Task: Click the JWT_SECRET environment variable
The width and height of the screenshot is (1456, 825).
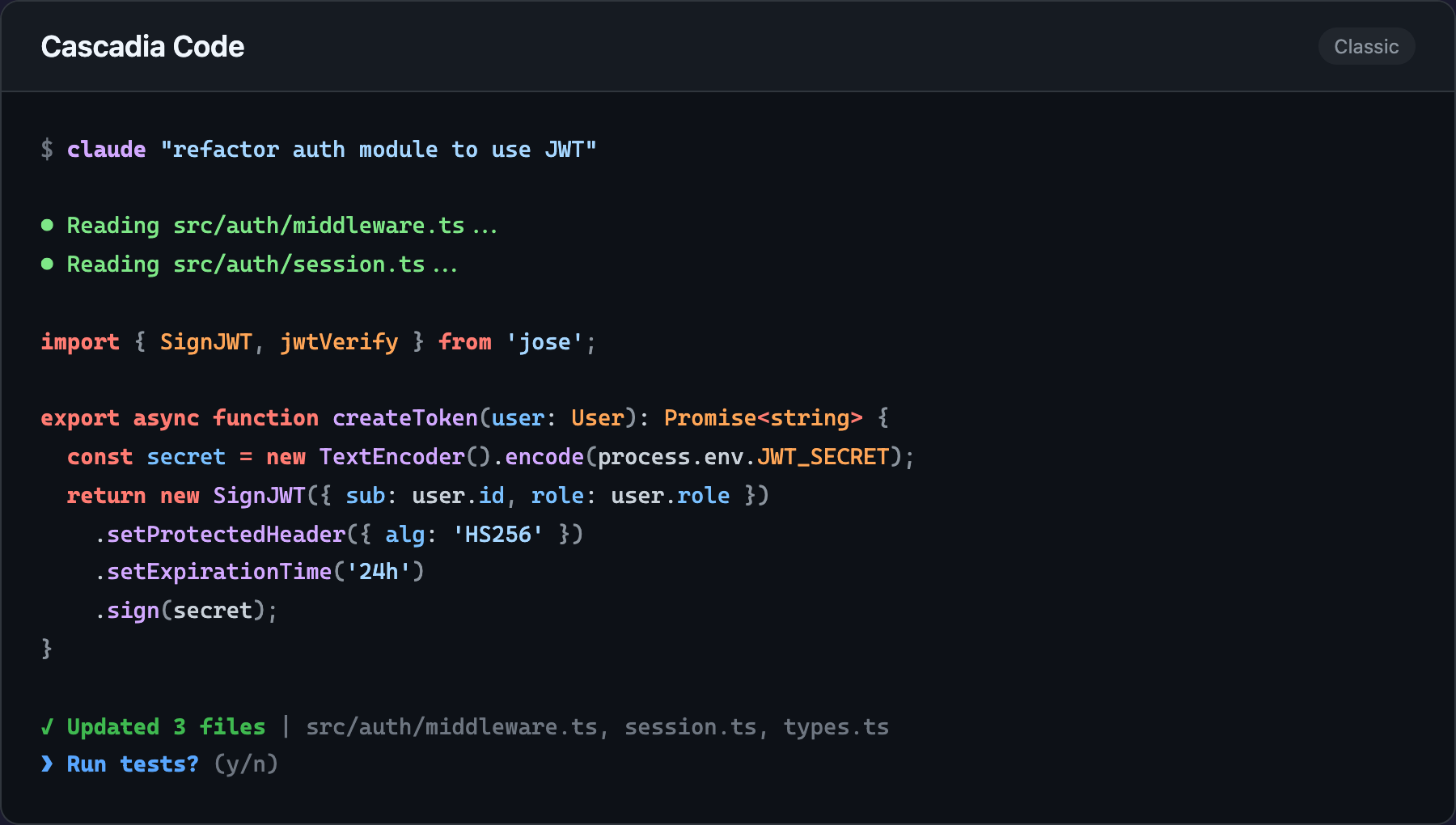Action: pos(823,457)
